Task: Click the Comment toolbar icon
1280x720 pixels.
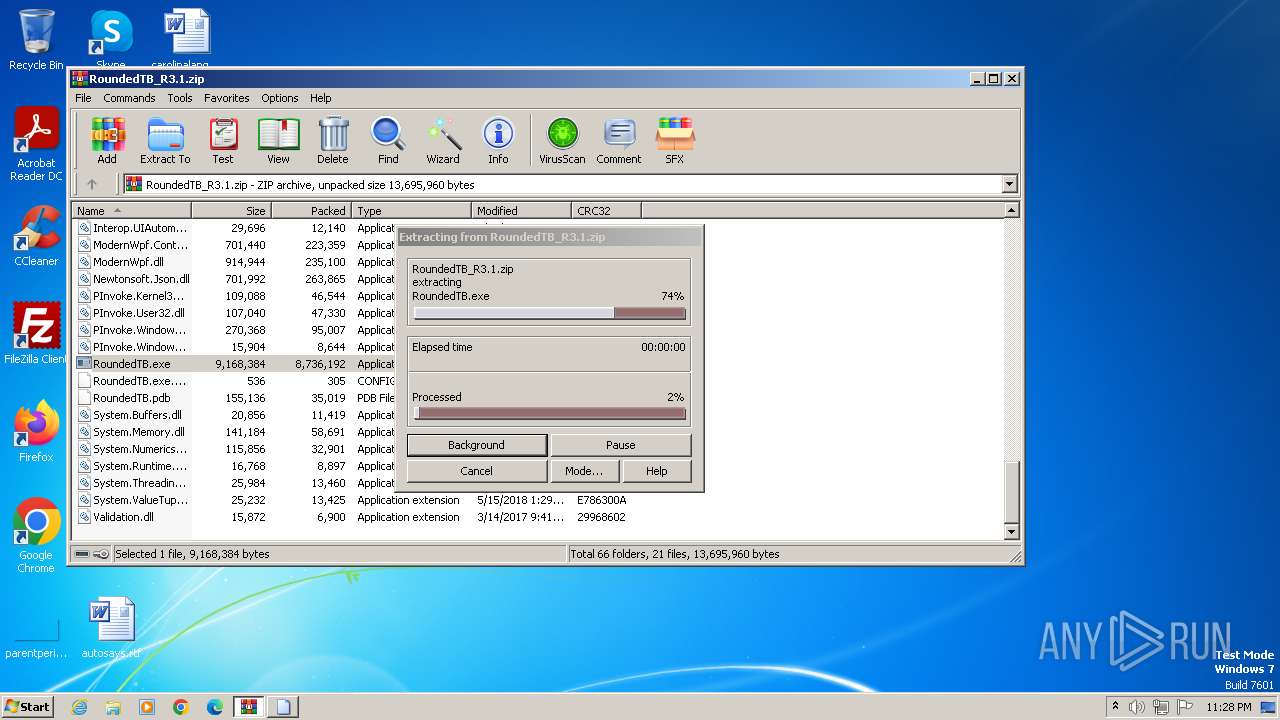Action: tap(619, 140)
